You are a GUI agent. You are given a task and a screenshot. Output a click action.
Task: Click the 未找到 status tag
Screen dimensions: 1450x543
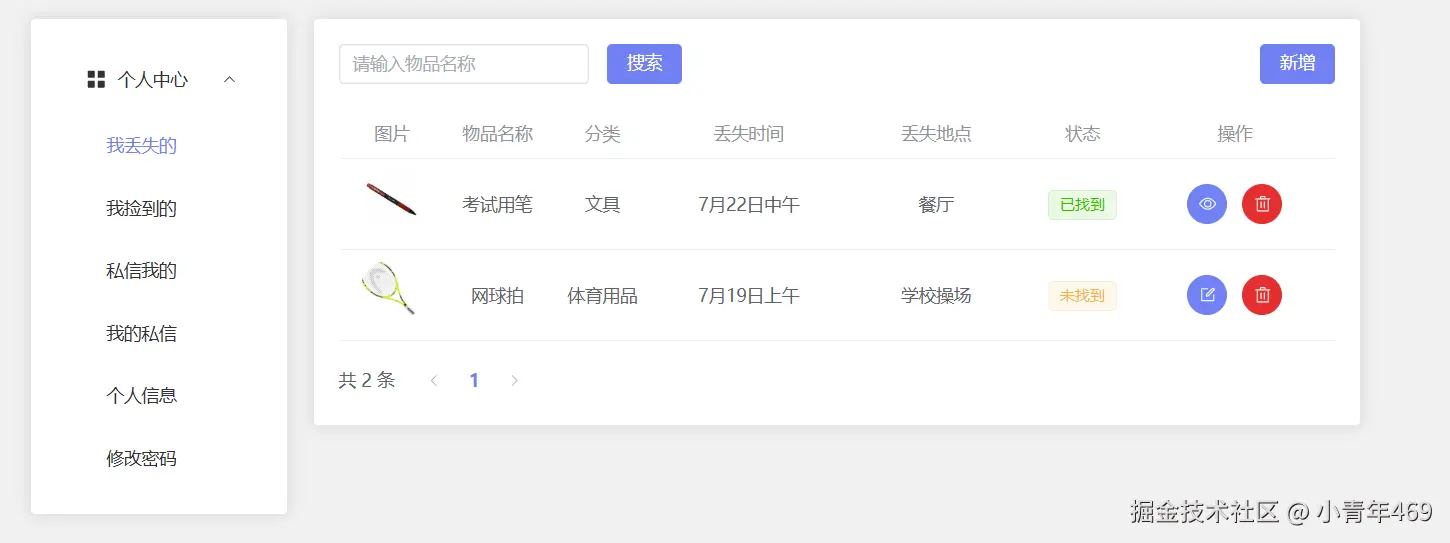click(x=1082, y=296)
